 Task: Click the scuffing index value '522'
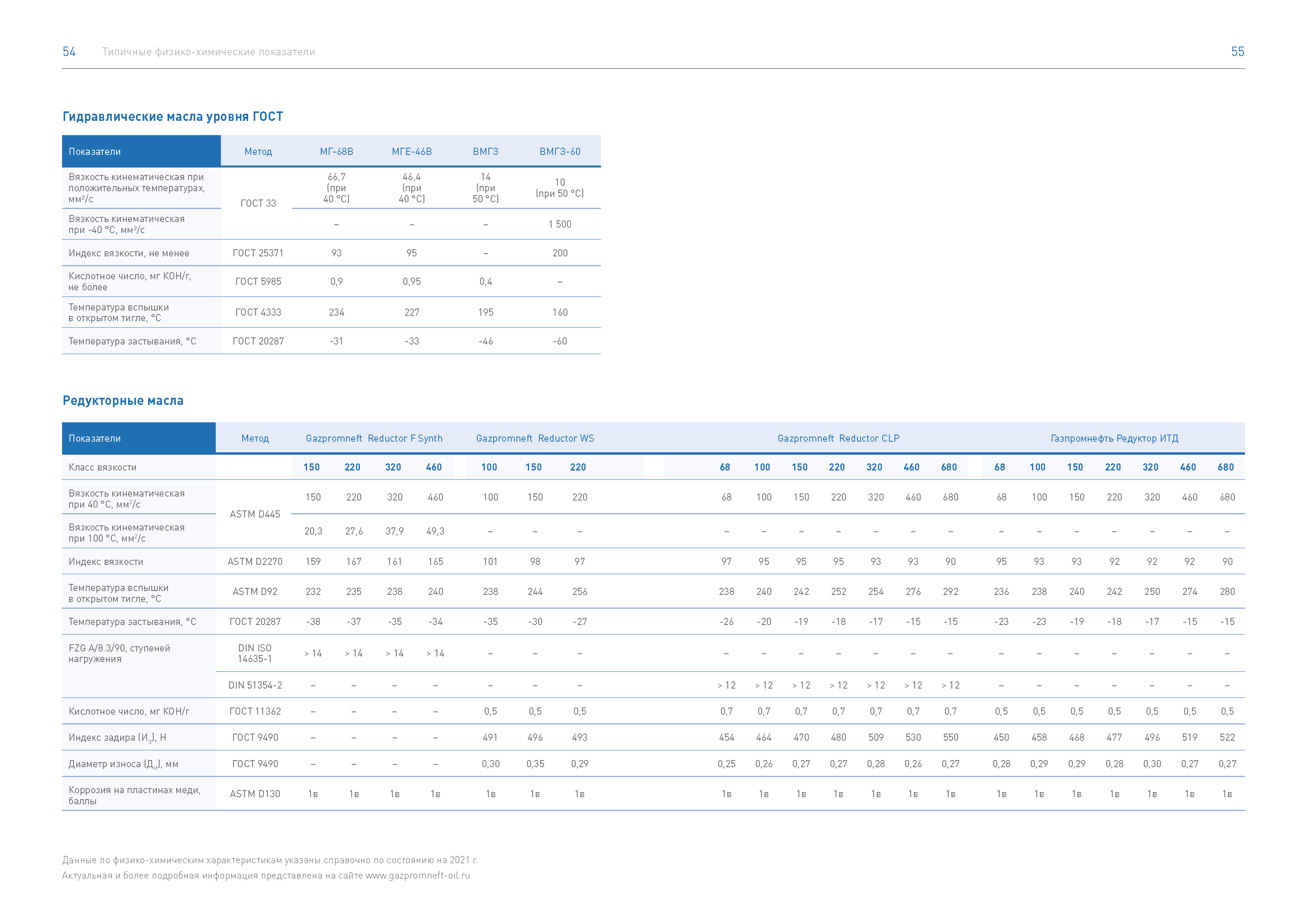point(1227,738)
